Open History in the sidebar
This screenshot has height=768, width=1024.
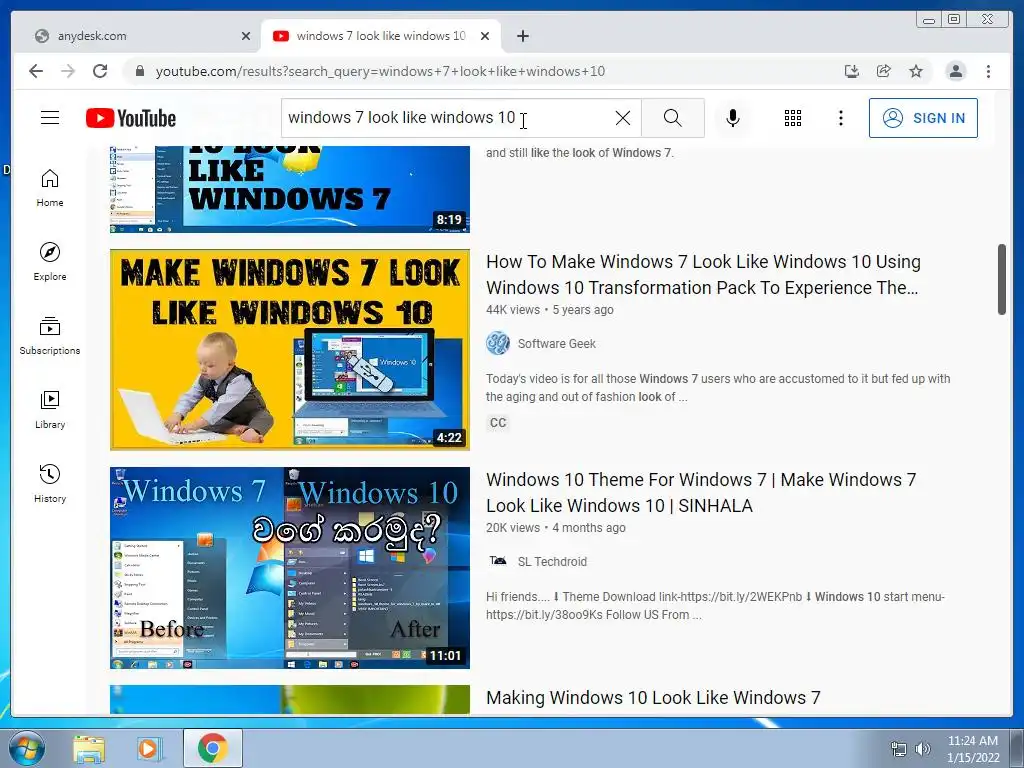pyautogui.click(x=50, y=483)
